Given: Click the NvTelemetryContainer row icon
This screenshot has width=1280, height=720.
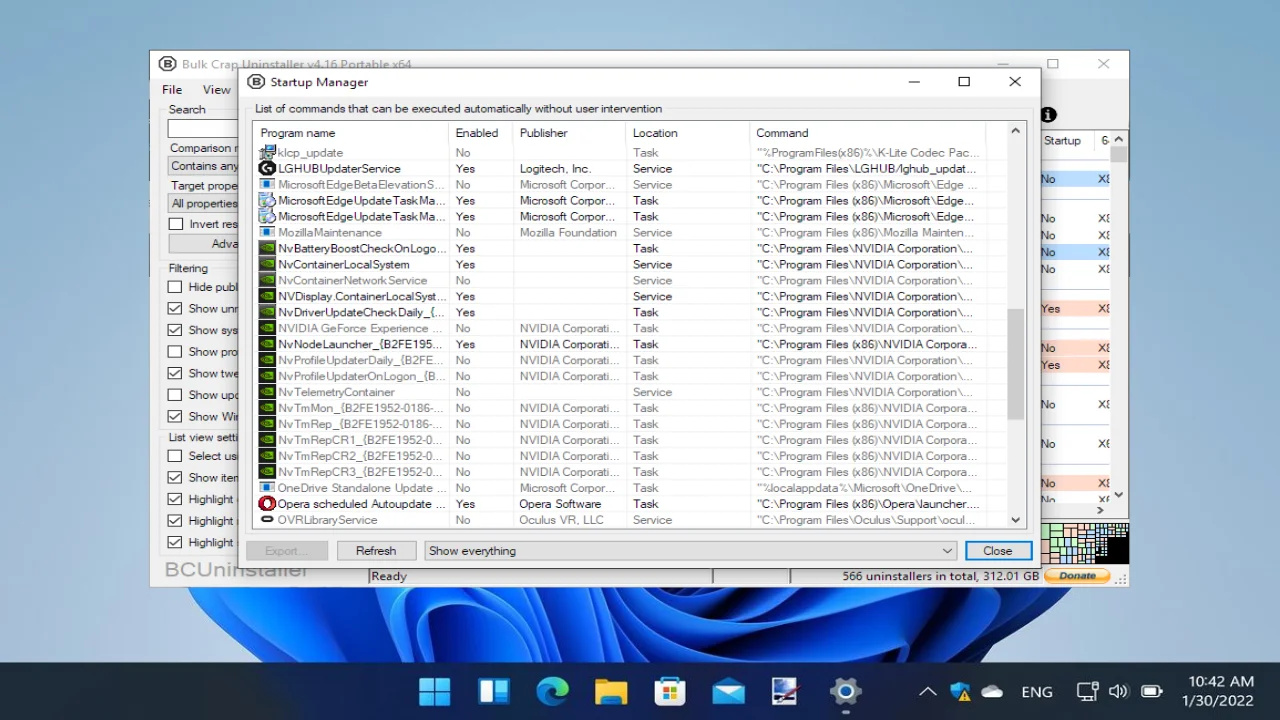Looking at the screenshot, I should point(267,392).
